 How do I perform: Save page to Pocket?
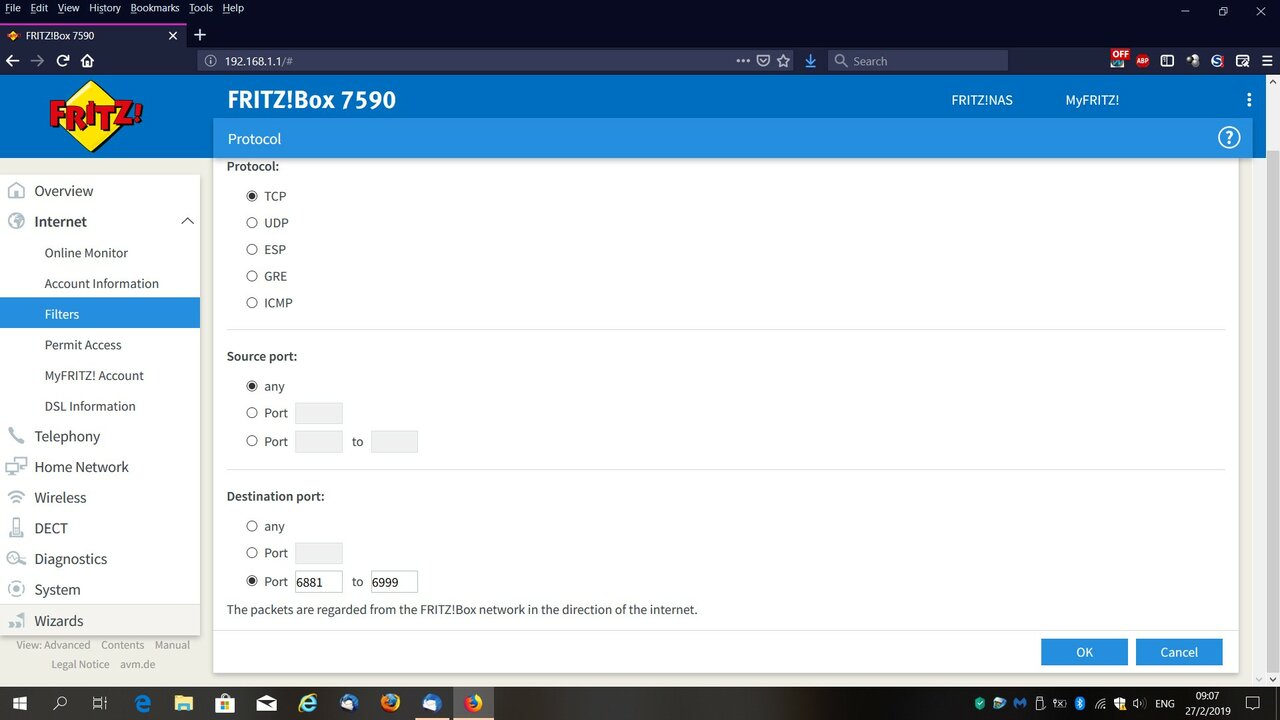tap(763, 61)
